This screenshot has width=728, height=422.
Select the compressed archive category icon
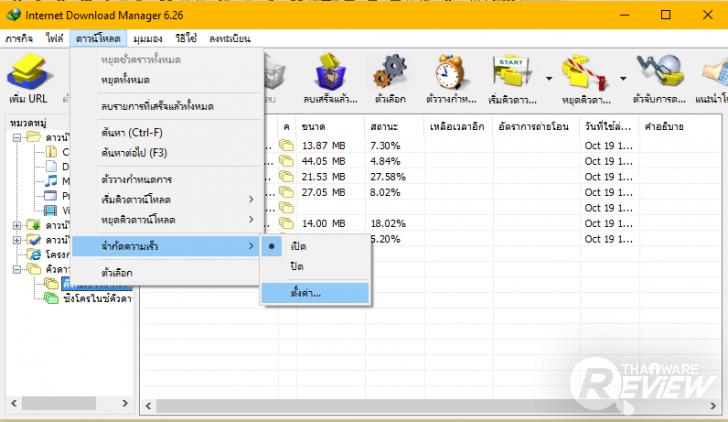(51, 151)
